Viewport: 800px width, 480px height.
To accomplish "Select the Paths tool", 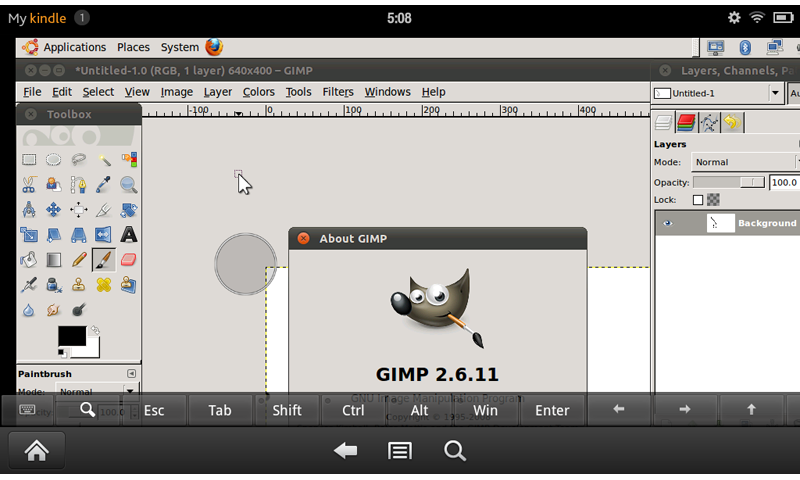I will (79, 185).
